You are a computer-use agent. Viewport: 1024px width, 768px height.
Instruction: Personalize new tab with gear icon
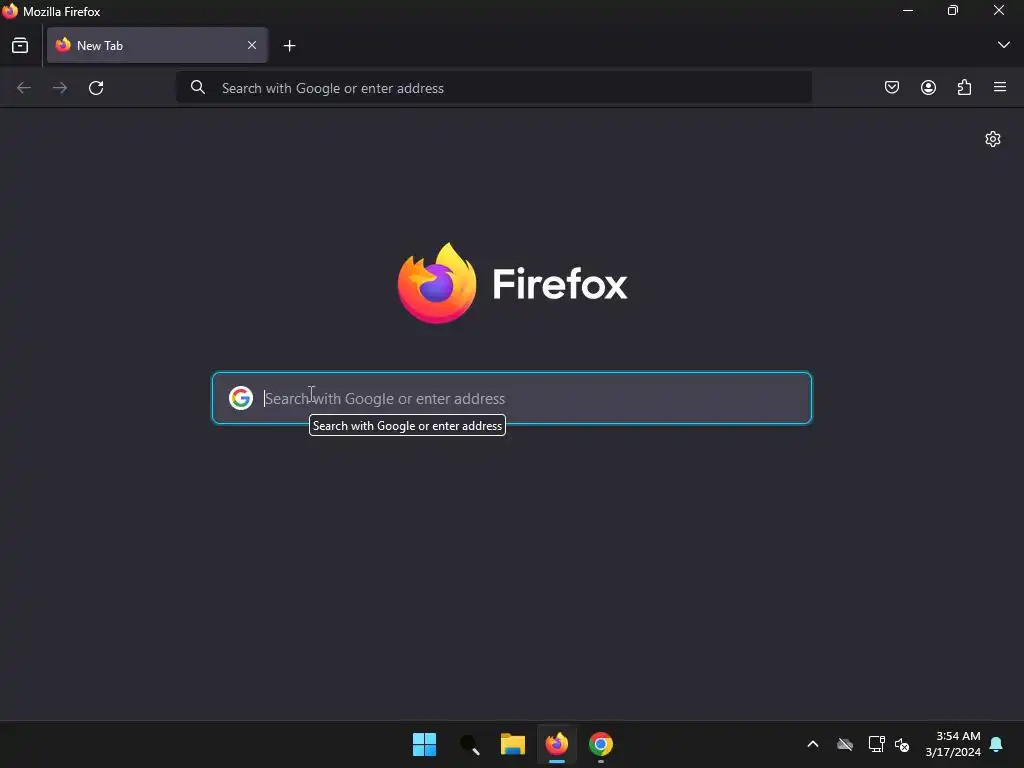pyautogui.click(x=993, y=139)
